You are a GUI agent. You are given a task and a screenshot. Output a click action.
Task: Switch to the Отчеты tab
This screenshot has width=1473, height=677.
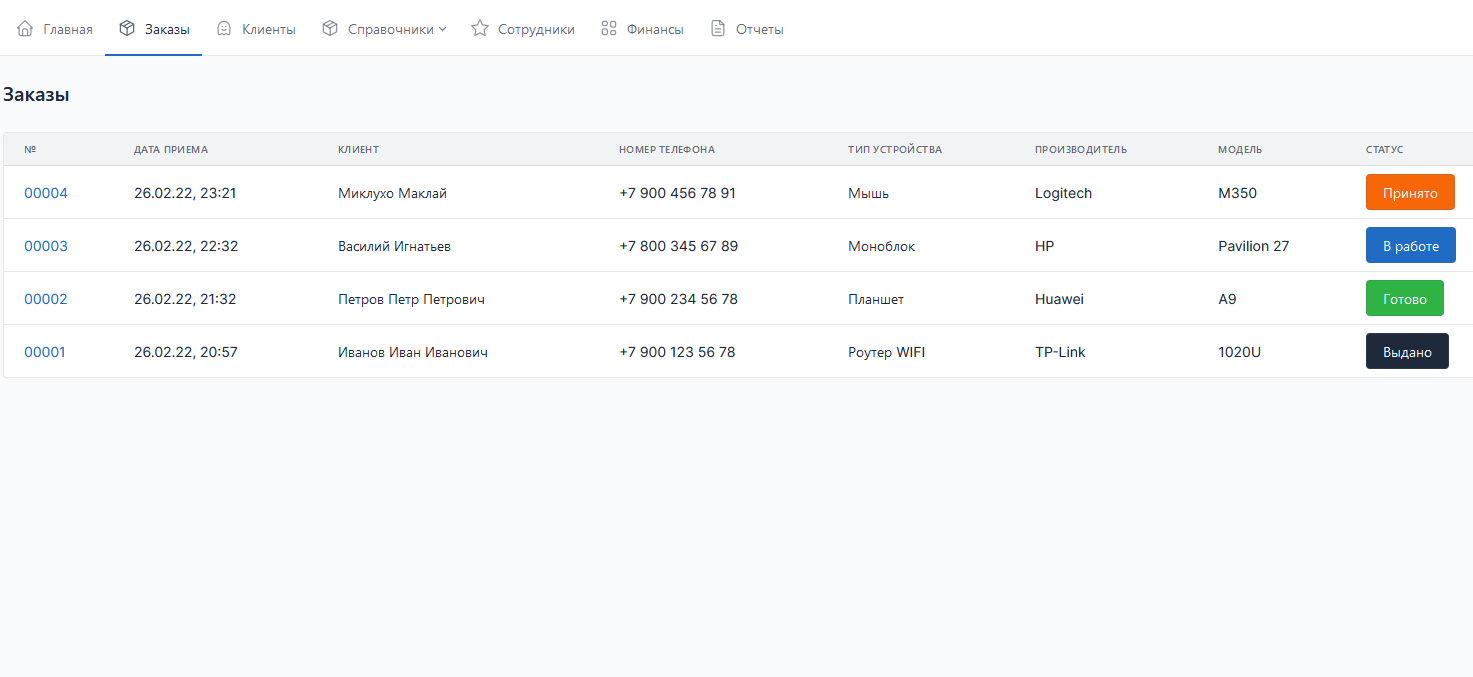tap(759, 30)
